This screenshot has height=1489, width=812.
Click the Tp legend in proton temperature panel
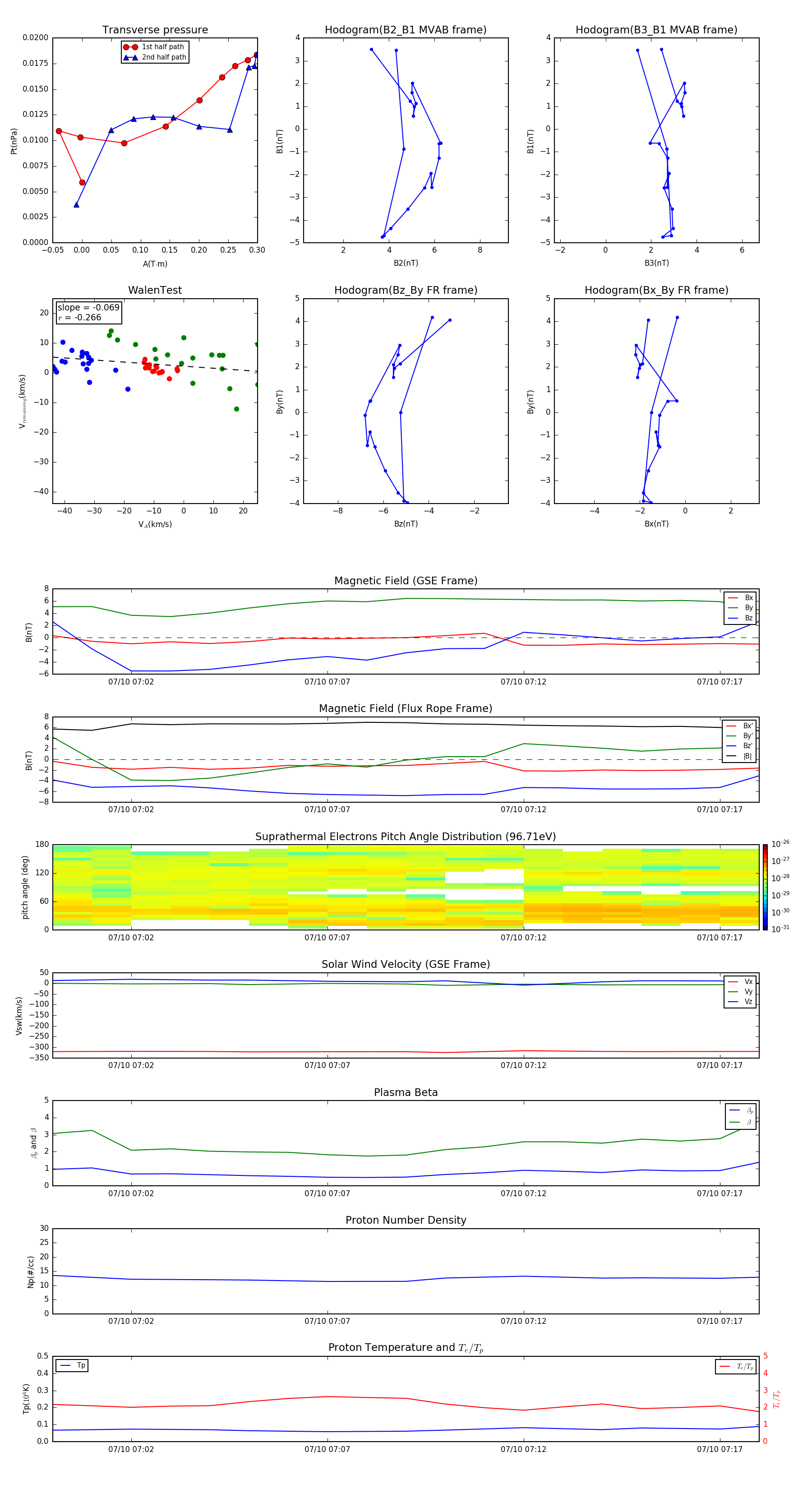(x=72, y=1365)
